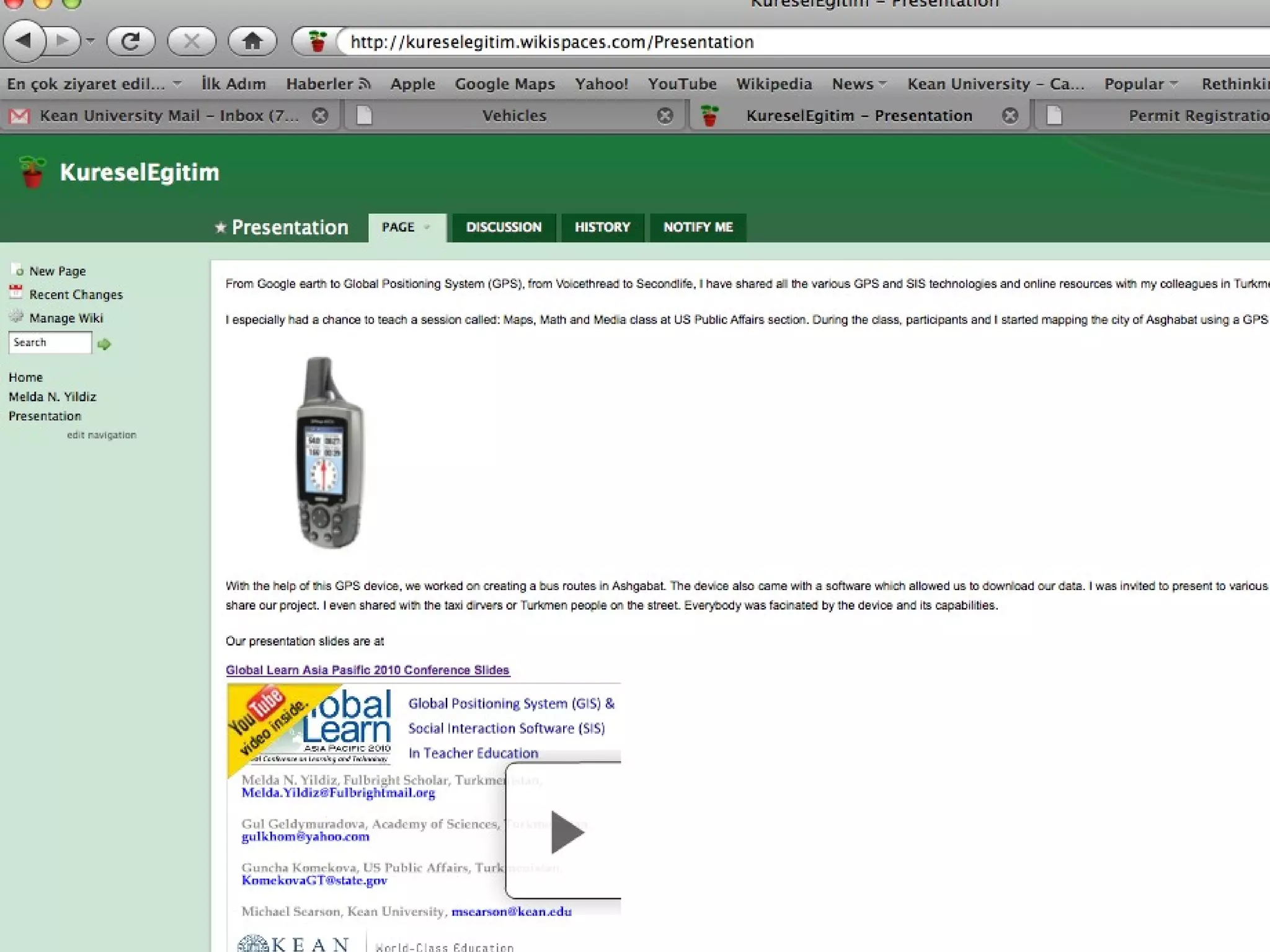
Task: Click the Recent Changes sidebar link
Action: (x=76, y=294)
